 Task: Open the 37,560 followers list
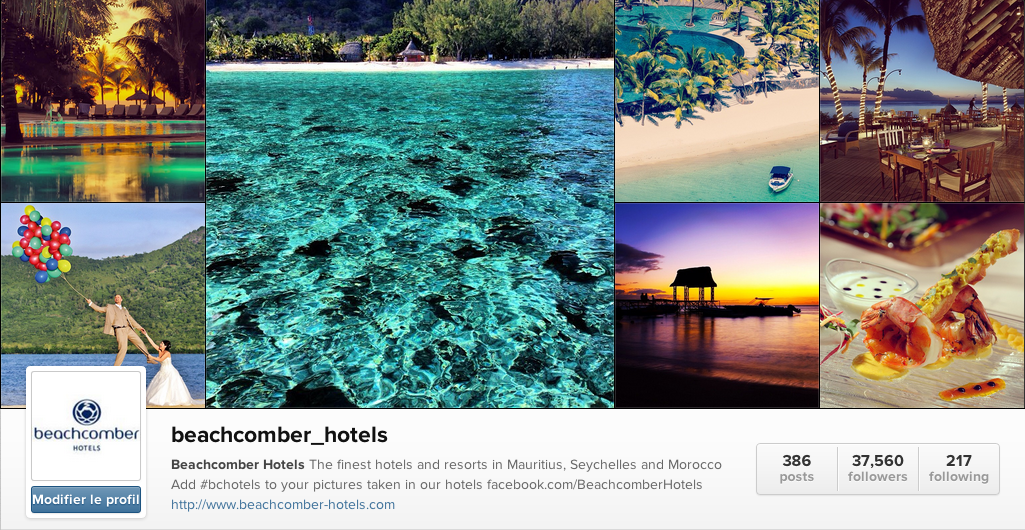point(877,468)
